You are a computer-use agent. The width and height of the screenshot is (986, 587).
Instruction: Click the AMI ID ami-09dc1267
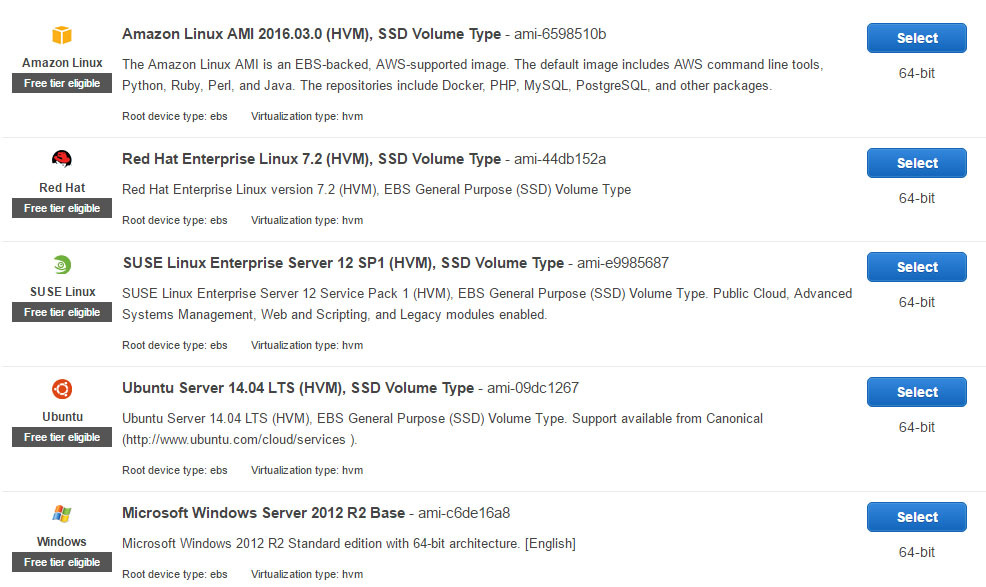click(533, 388)
